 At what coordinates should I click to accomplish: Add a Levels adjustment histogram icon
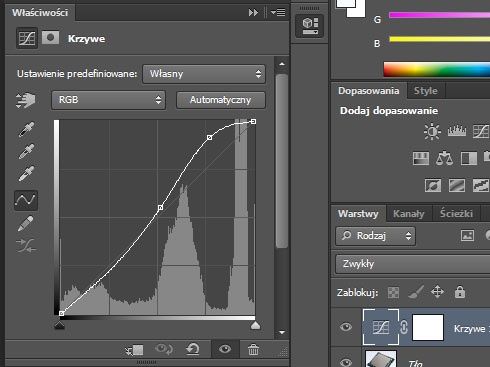tap(457, 131)
